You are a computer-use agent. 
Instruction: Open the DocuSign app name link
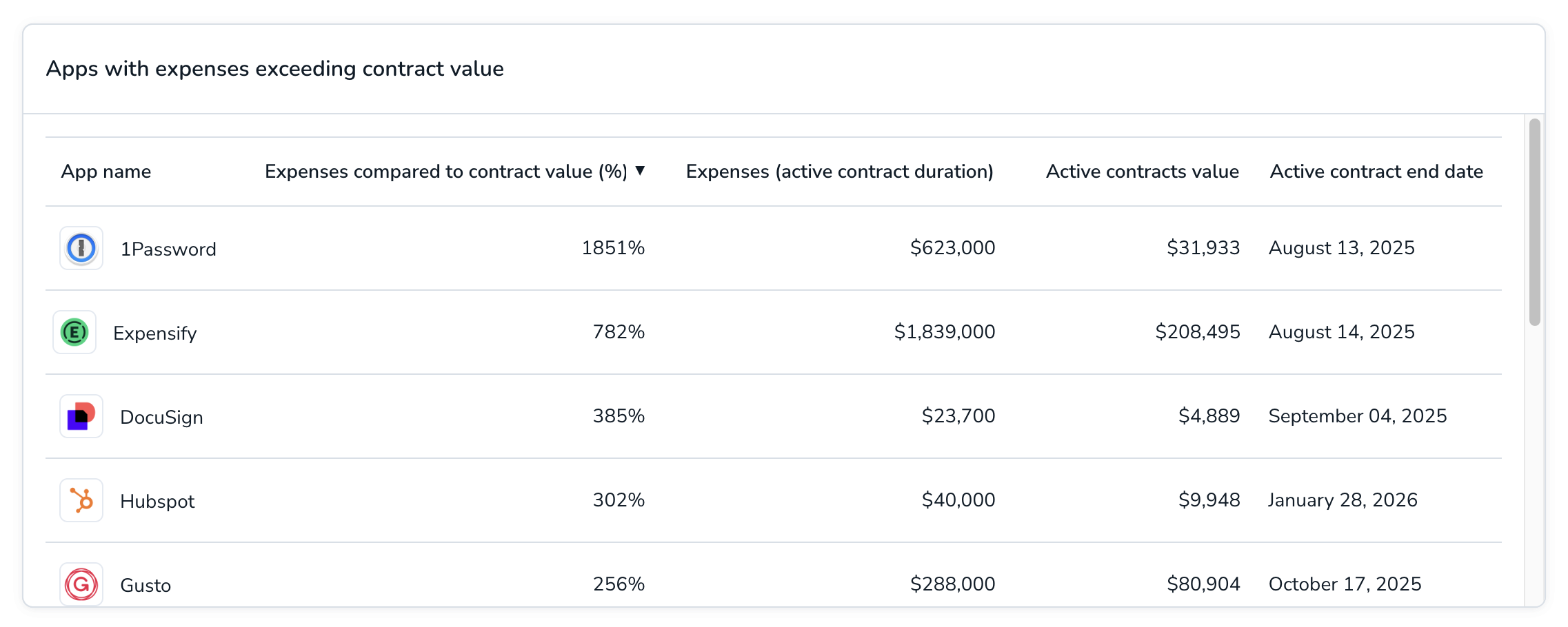pyautogui.click(x=161, y=418)
